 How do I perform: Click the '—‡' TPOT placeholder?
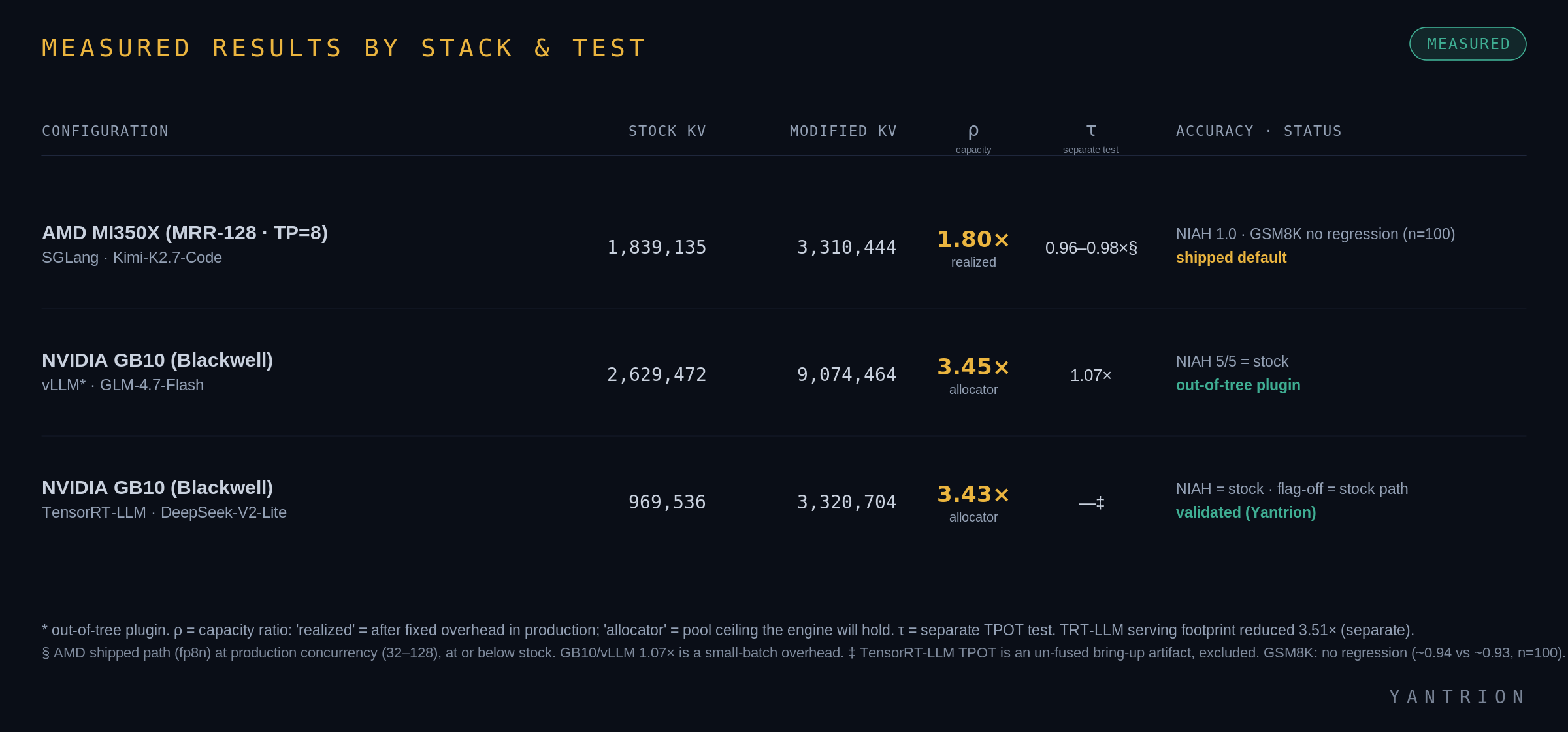tap(1091, 503)
